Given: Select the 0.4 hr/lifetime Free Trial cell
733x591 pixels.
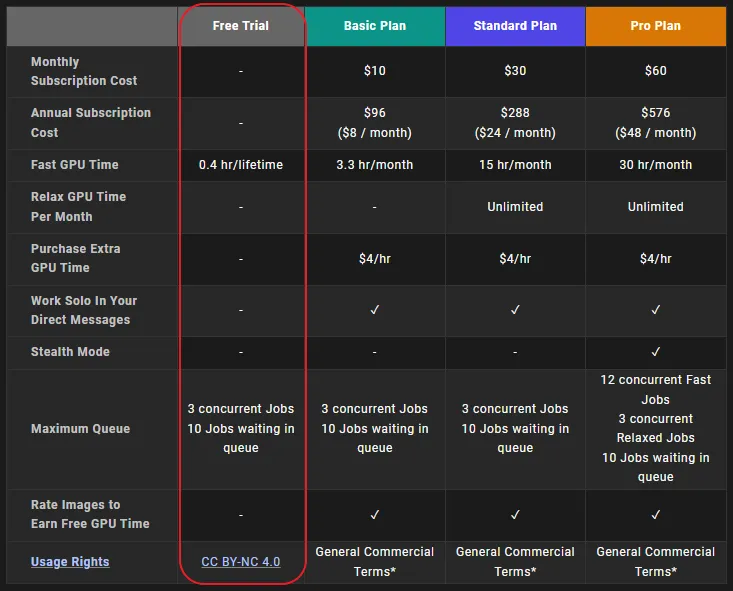Looking at the screenshot, I should tap(241, 165).
